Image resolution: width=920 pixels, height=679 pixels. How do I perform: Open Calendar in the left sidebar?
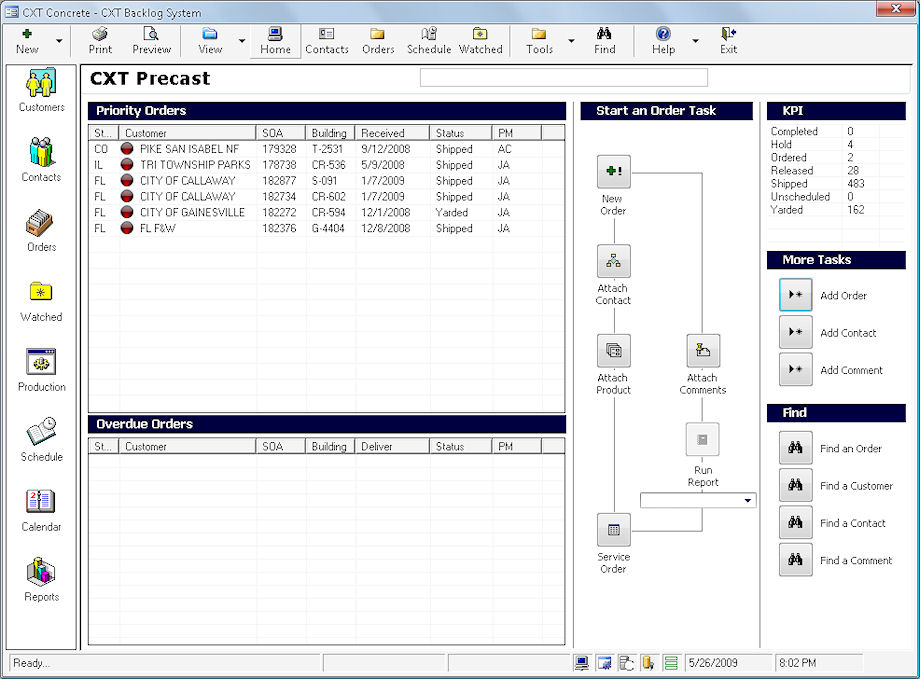41,509
